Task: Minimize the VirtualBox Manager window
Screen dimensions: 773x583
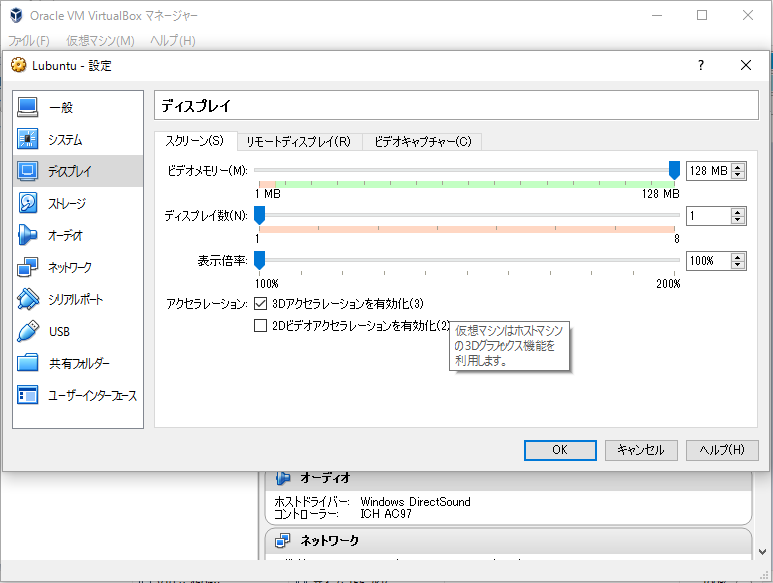Action: [x=657, y=15]
